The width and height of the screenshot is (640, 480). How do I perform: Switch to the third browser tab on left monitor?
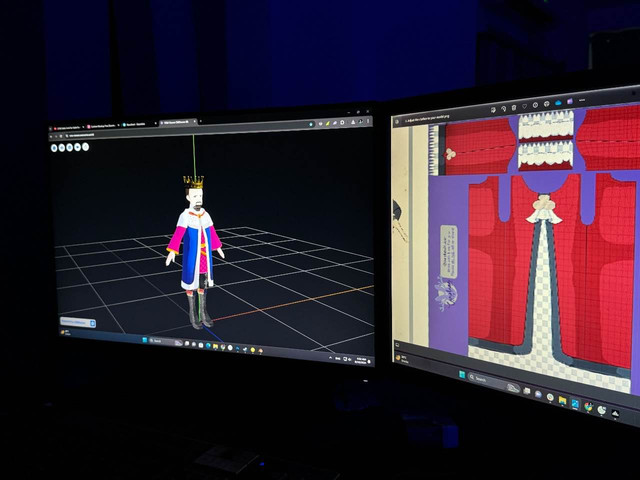pyautogui.click(x=139, y=124)
